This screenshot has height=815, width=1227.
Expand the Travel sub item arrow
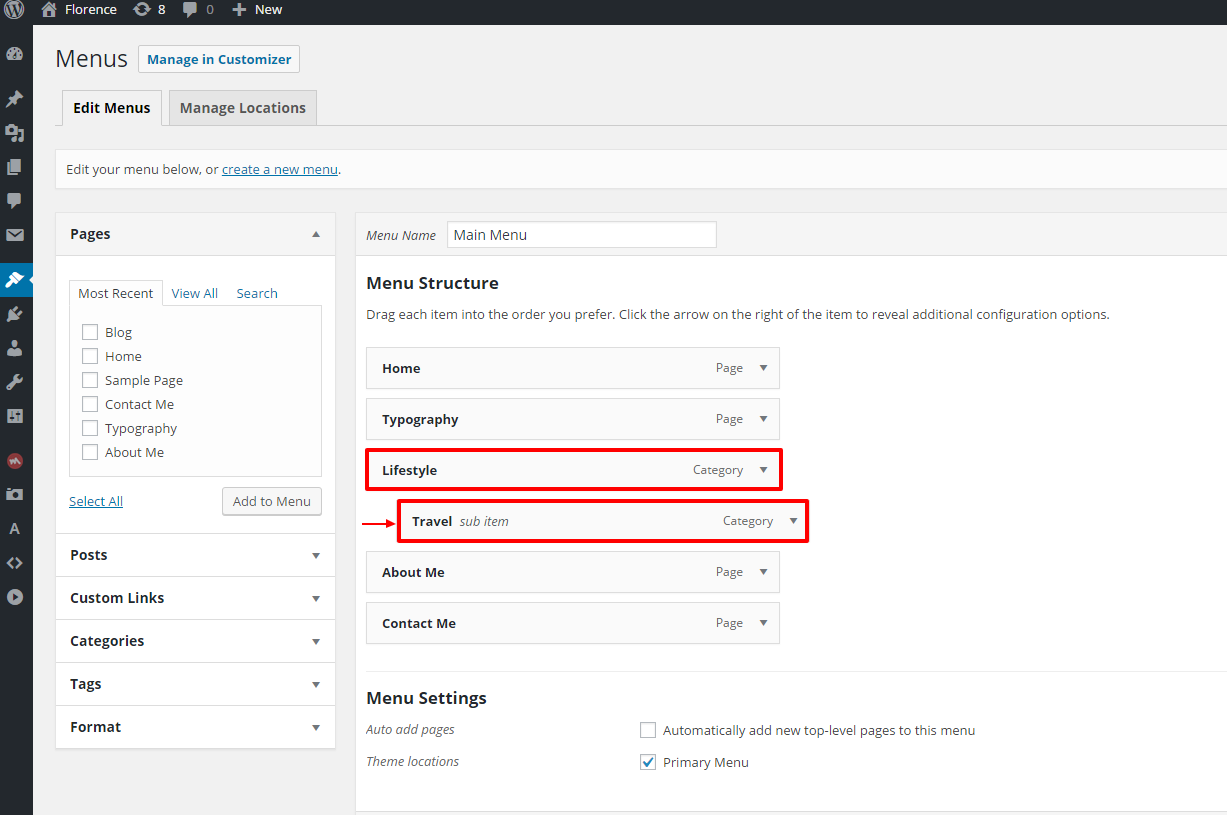(x=793, y=521)
